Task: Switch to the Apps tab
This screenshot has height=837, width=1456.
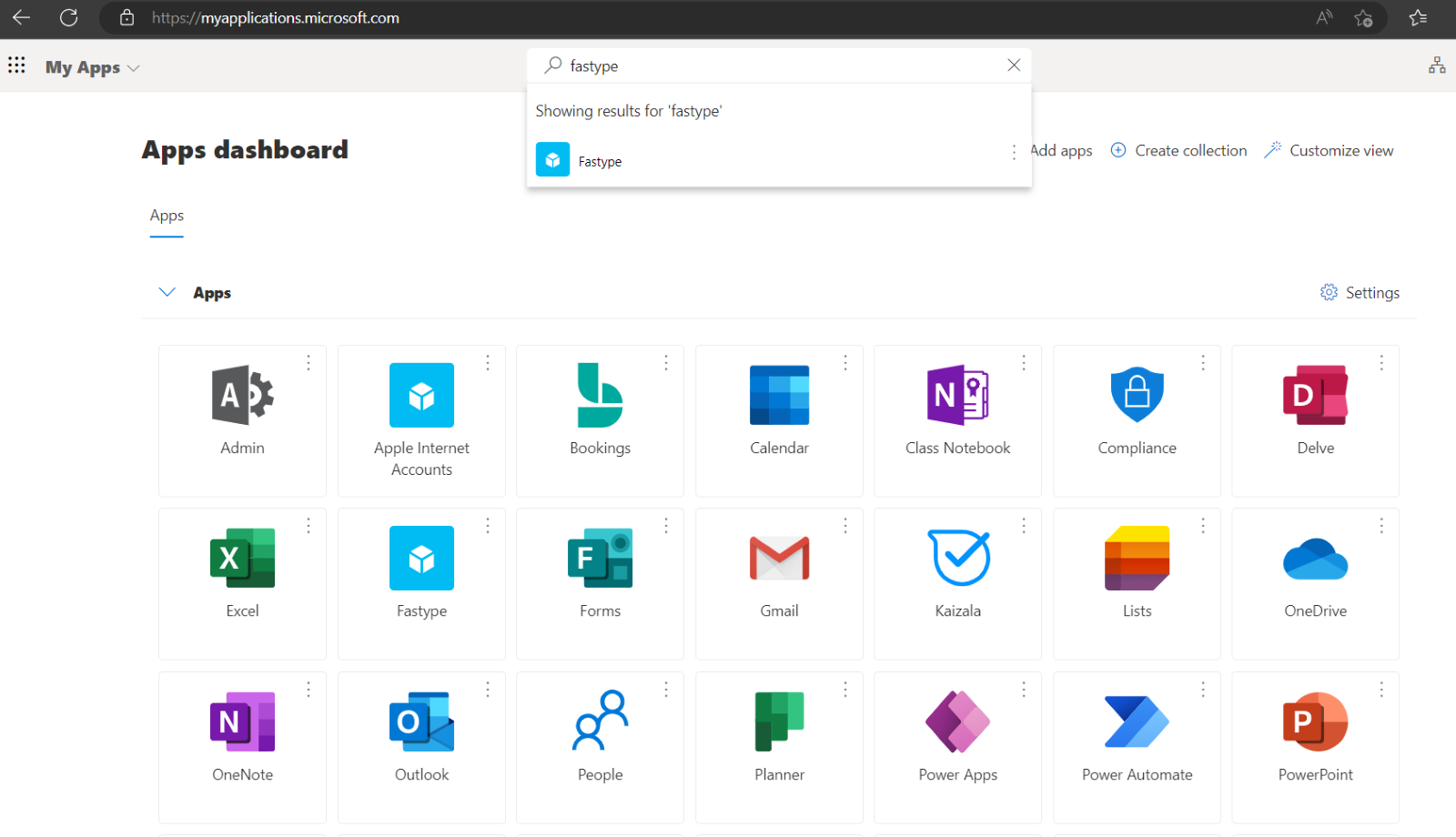Action: [x=167, y=217]
